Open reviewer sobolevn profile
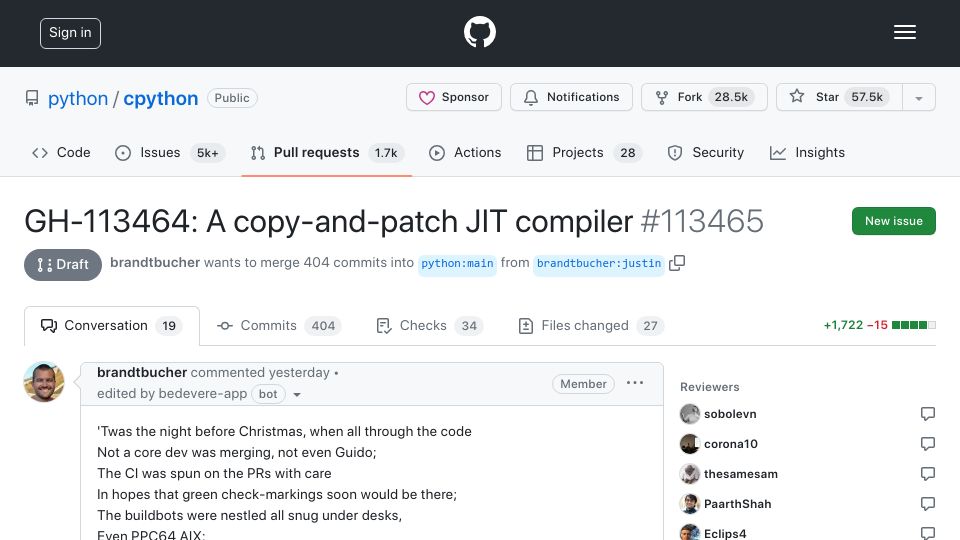The height and width of the screenshot is (540, 960). click(x=730, y=414)
